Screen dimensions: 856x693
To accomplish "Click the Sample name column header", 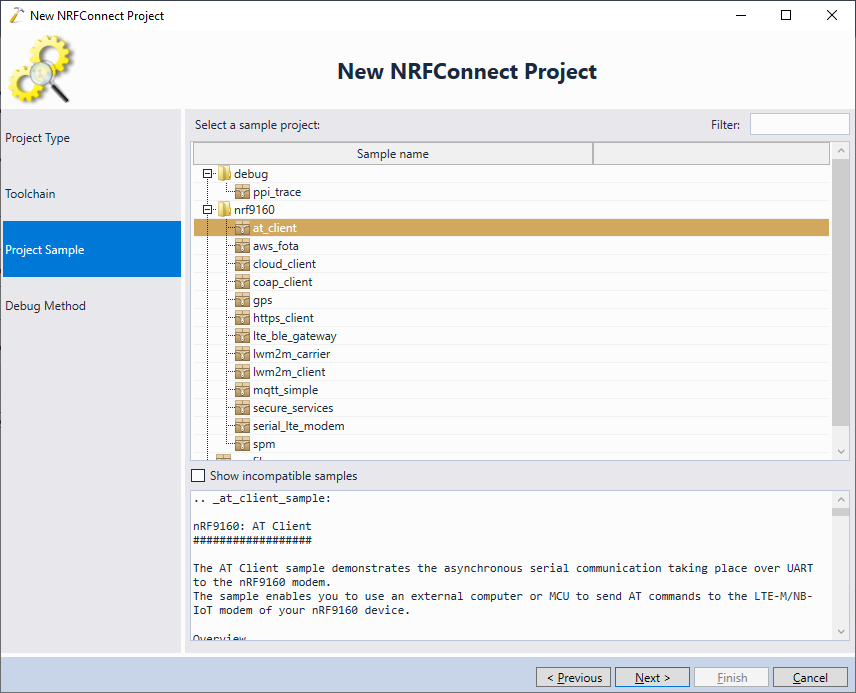I will [x=393, y=154].
